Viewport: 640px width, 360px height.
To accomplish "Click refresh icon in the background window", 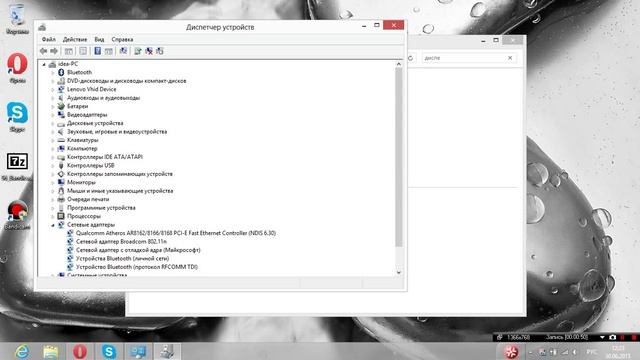I will (x=411, y=58).
